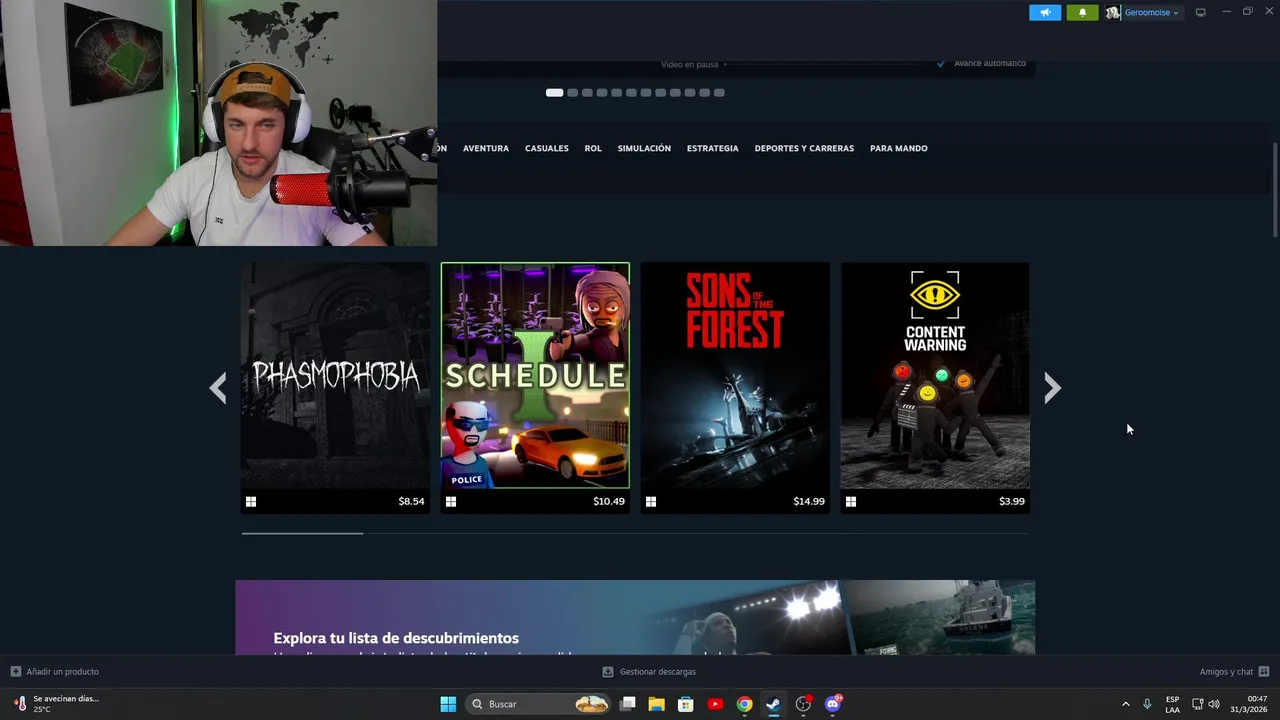The image size is (1280, 720).
Task: Open volume control in the tray
Action: pos(1214,704)
